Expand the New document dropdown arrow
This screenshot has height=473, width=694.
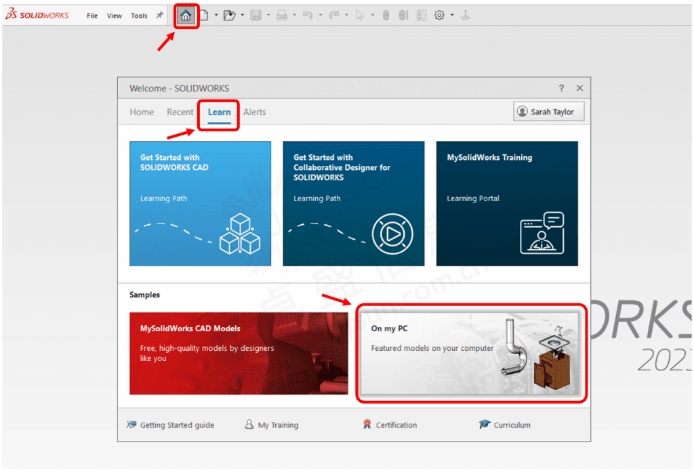(216, 15)
